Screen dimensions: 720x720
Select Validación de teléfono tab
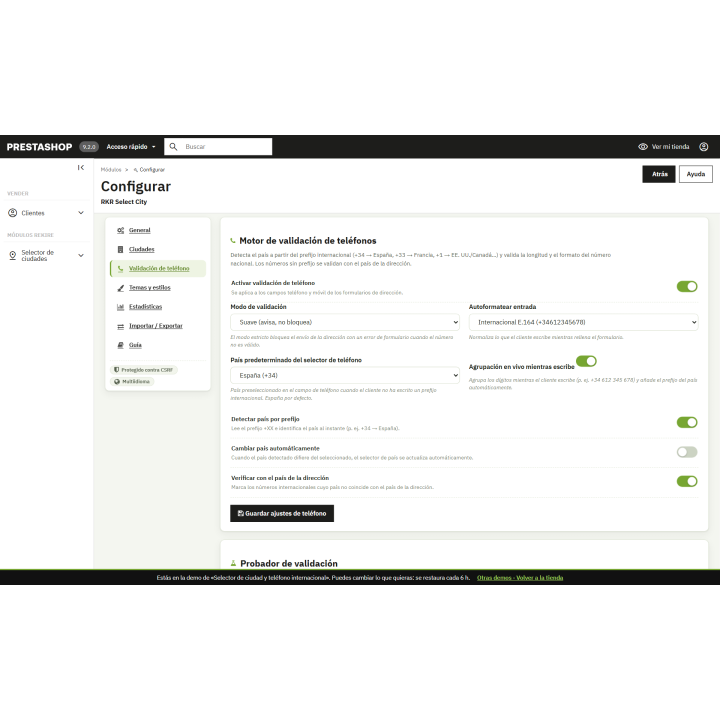click(x=159, y=269)
